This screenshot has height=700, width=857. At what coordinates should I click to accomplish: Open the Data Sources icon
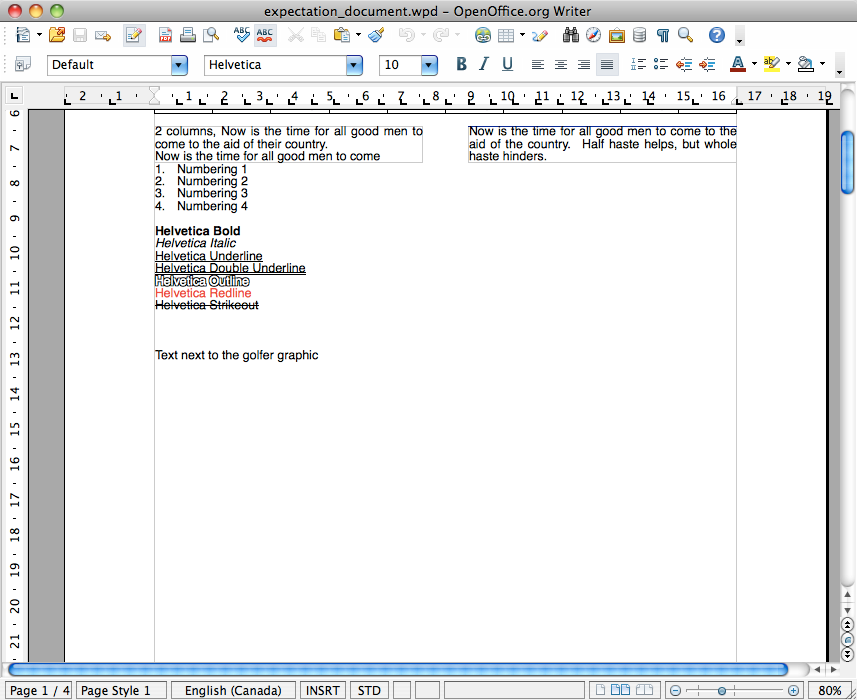[639, 36]
